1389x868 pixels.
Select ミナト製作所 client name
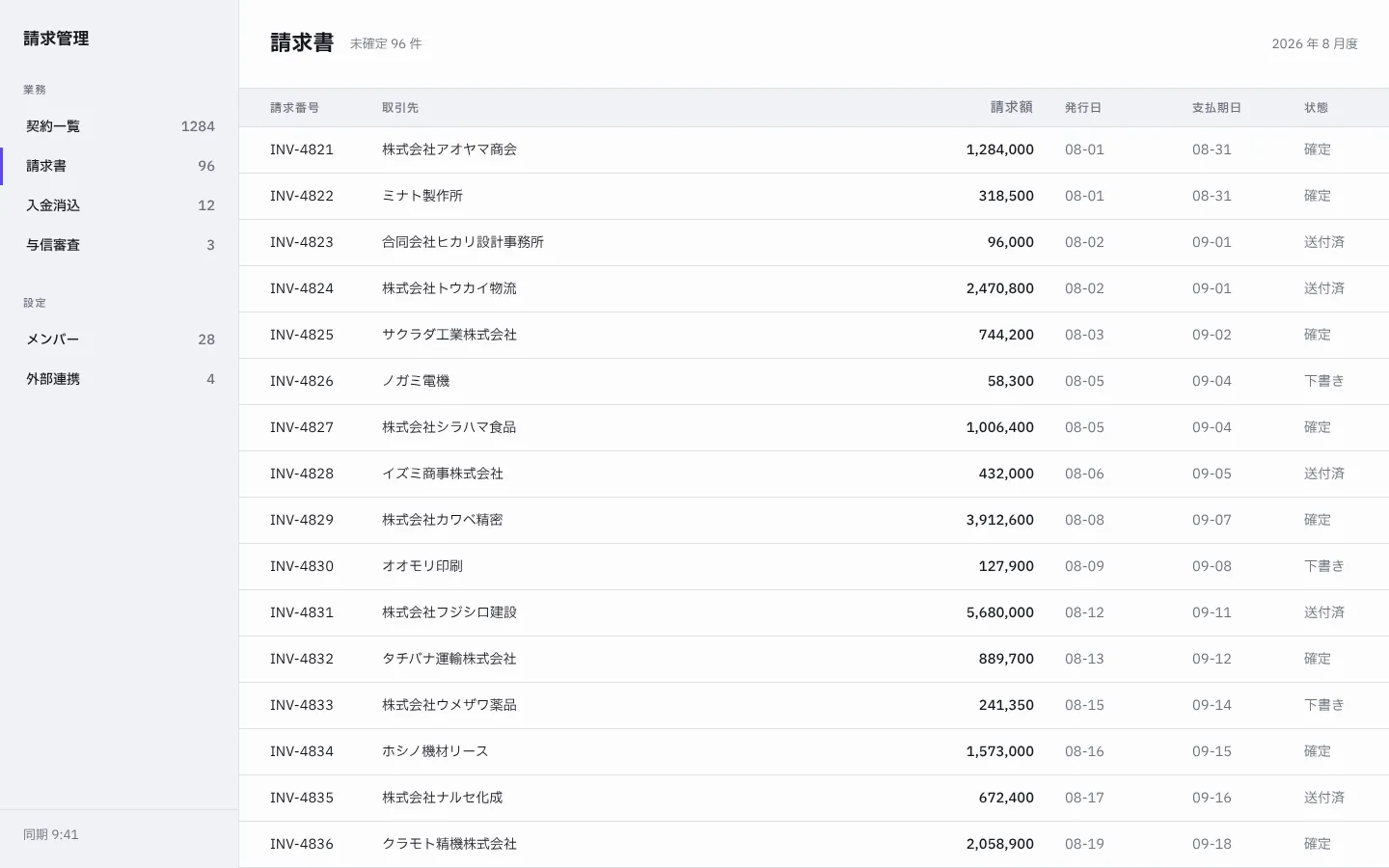pyautogui.click(x=422, y=196)
